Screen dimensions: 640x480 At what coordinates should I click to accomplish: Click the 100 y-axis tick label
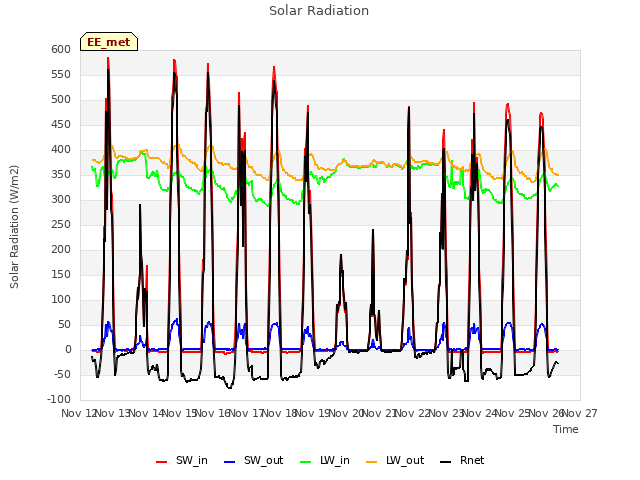[61, 300]
